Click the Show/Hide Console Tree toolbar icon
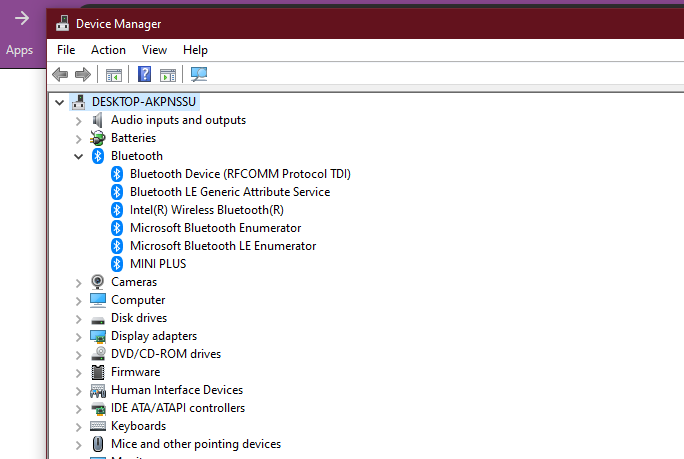684x459 pixels. click(x=114, y=75)
